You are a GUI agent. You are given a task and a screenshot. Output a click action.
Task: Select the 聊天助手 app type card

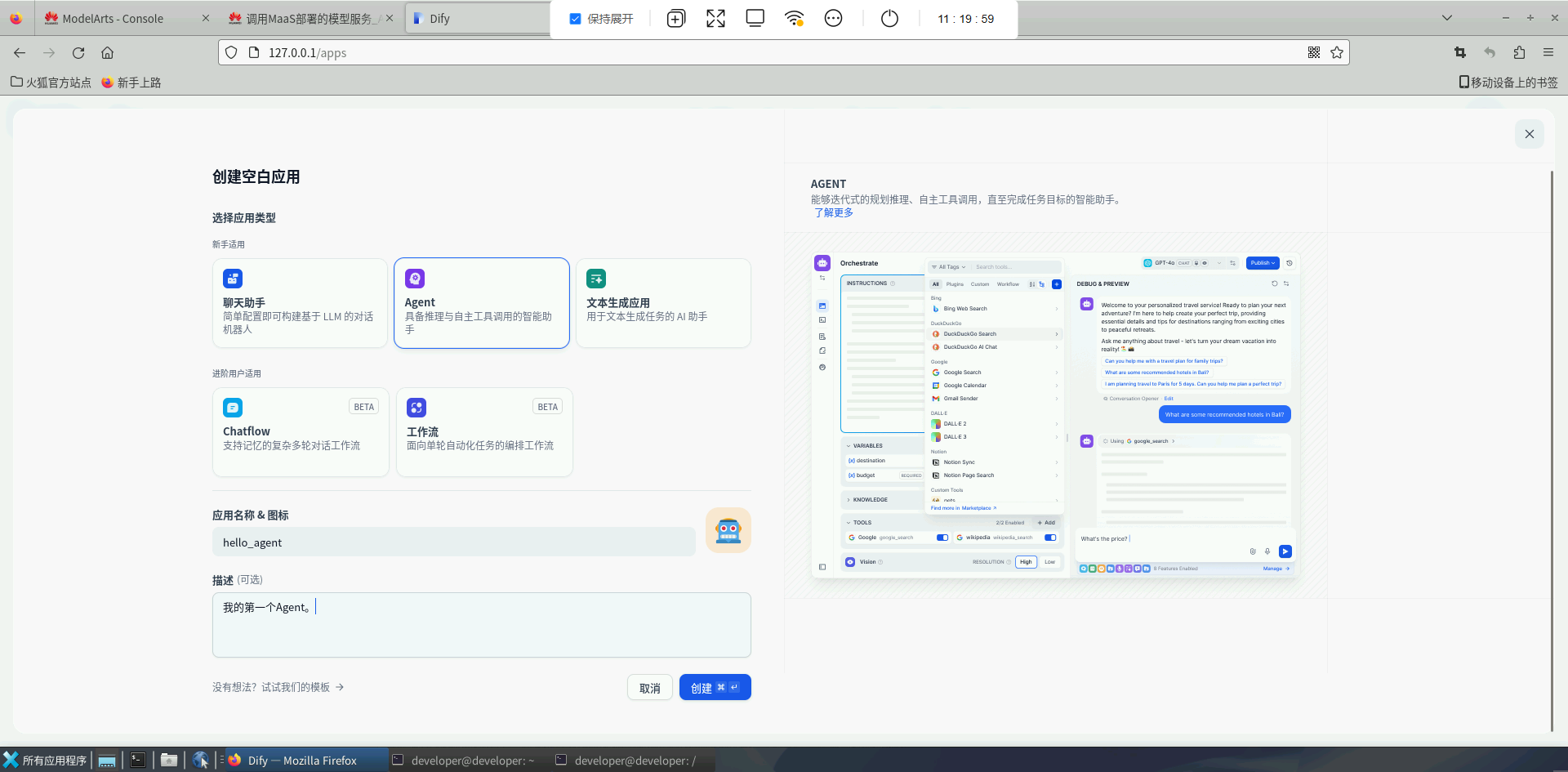click(x=300, y=303)
